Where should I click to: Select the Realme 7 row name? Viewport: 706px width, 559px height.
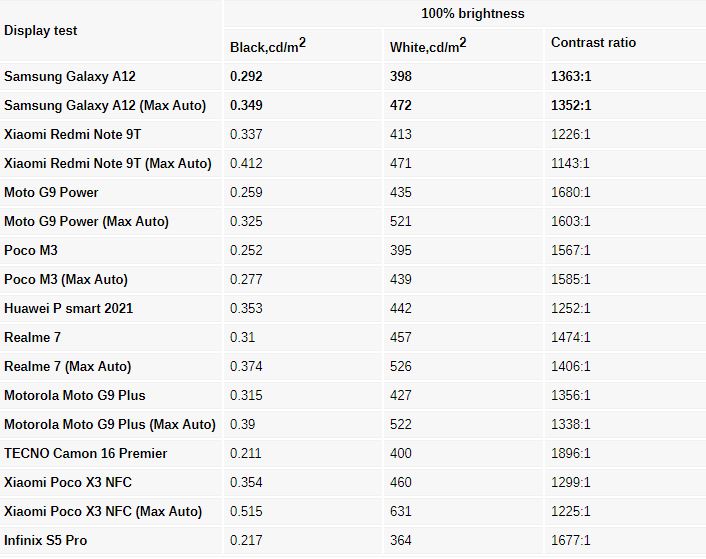click(32, 338)
